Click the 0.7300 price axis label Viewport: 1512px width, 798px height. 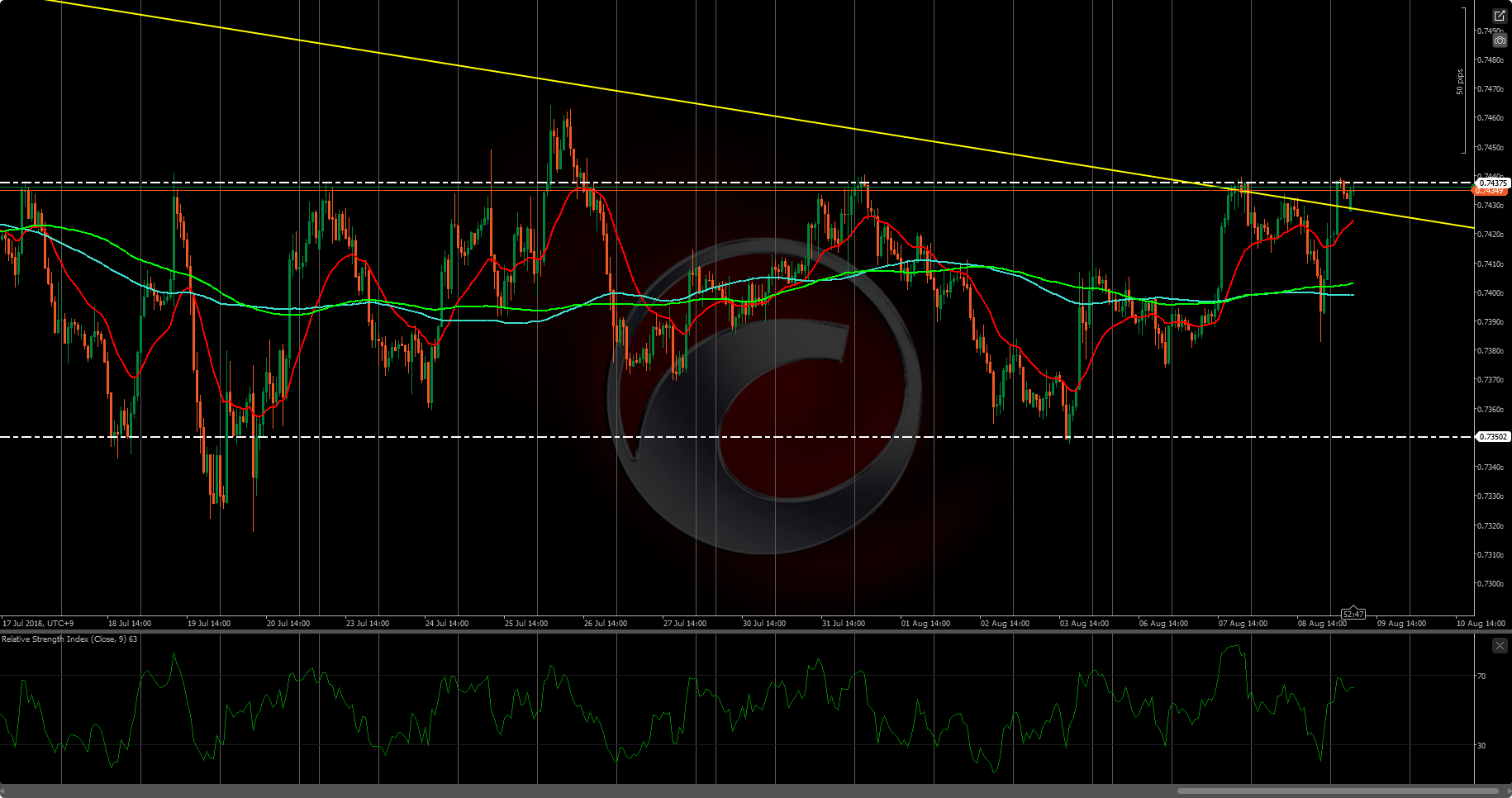pyautogui.click(x=1490, y=583)
